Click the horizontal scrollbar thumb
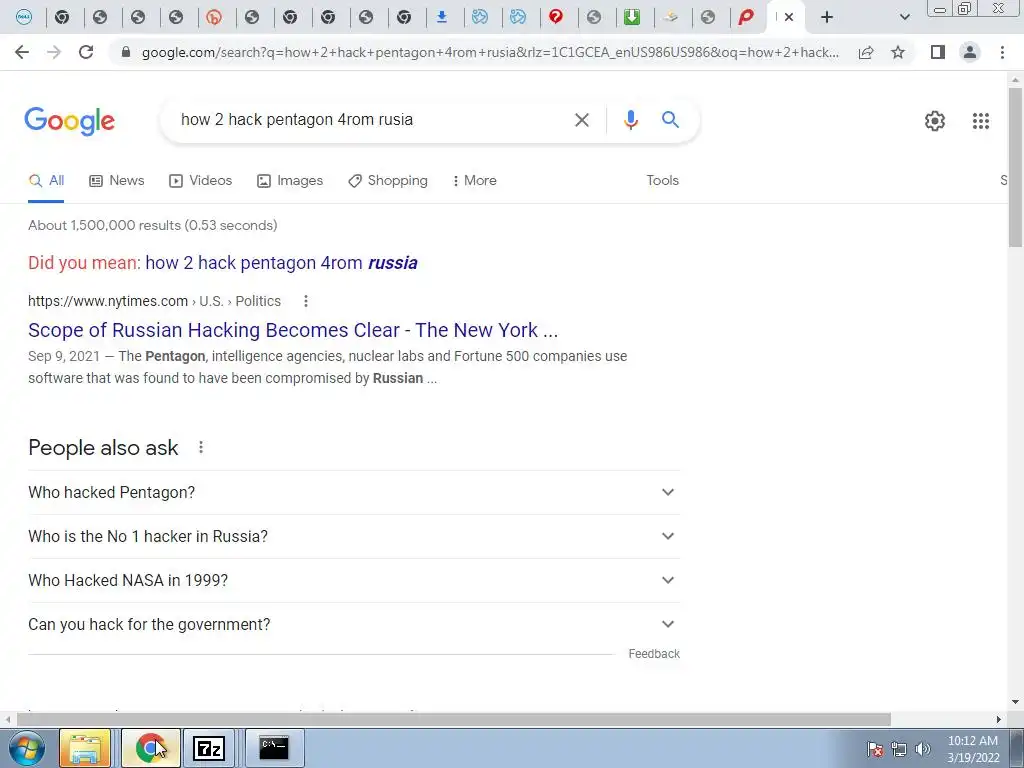This screenshot has height=768, width=1024. pos(453,719)
